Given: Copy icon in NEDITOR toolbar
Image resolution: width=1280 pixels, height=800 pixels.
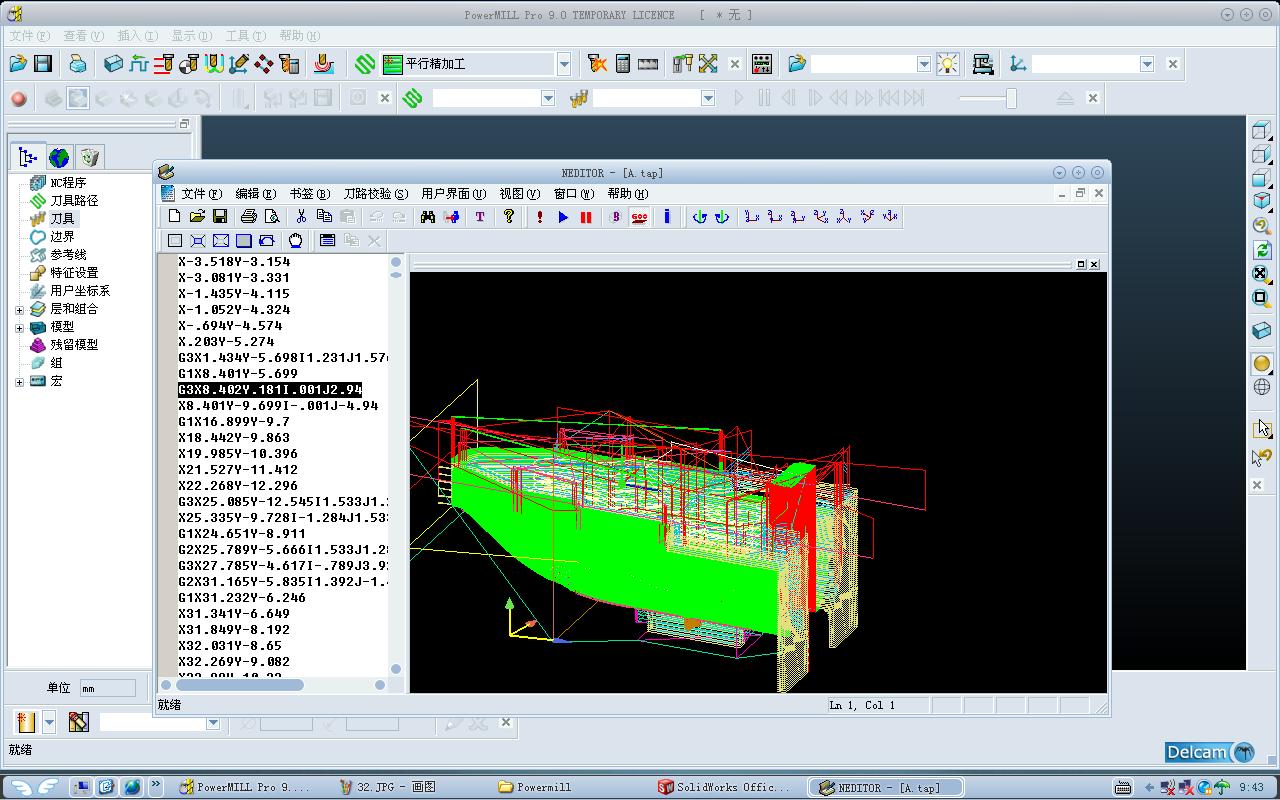Looking at the screenshot, I should 324,216.
